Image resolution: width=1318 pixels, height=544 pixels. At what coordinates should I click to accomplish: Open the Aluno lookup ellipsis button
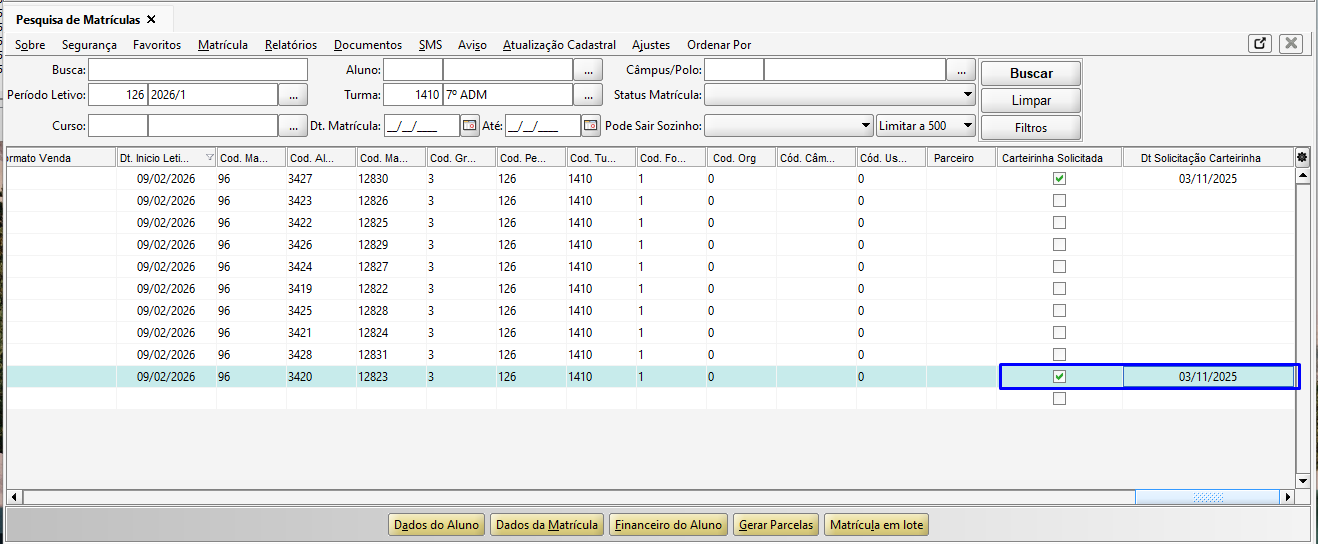click(588, 69)
